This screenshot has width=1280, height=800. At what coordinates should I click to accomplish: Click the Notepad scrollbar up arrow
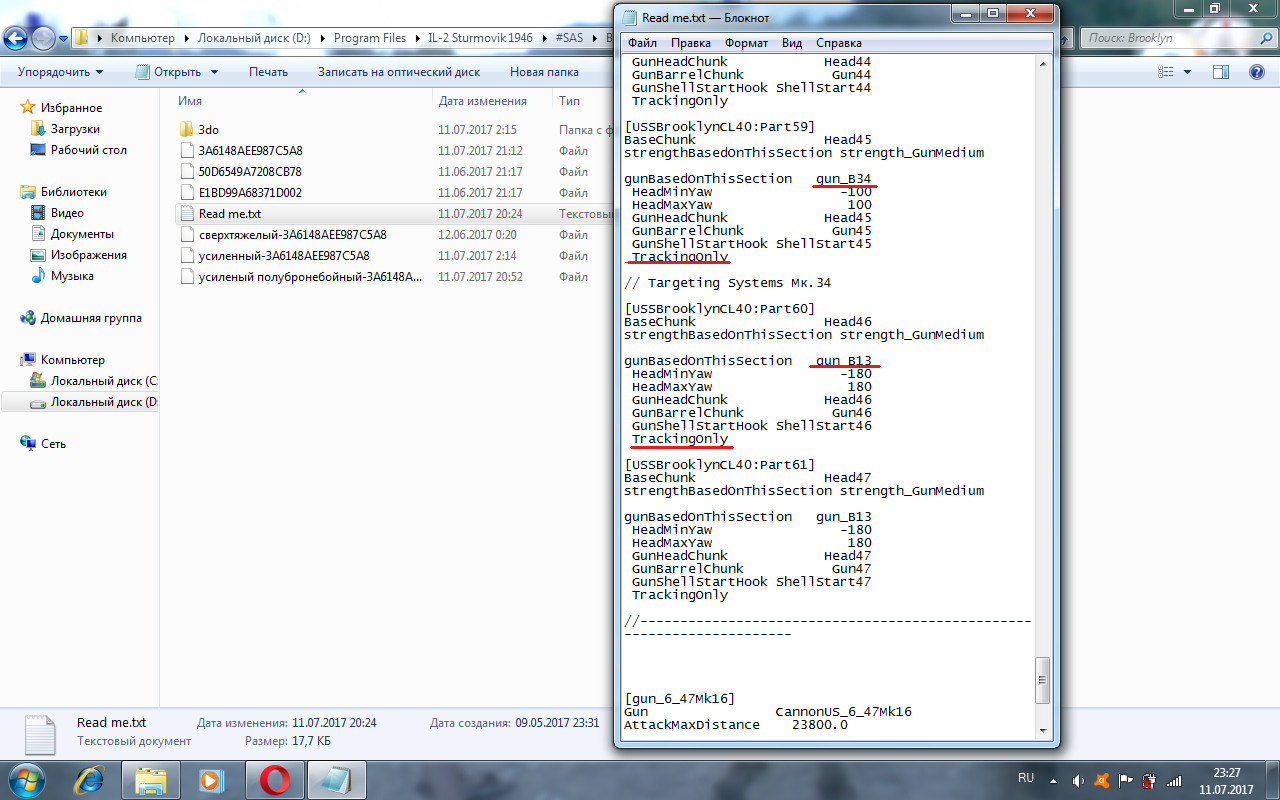click(x=1043, y=64)
